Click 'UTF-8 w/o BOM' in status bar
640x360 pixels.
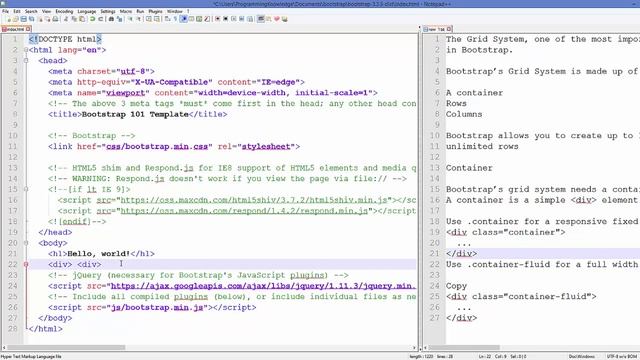click(622, 357)
